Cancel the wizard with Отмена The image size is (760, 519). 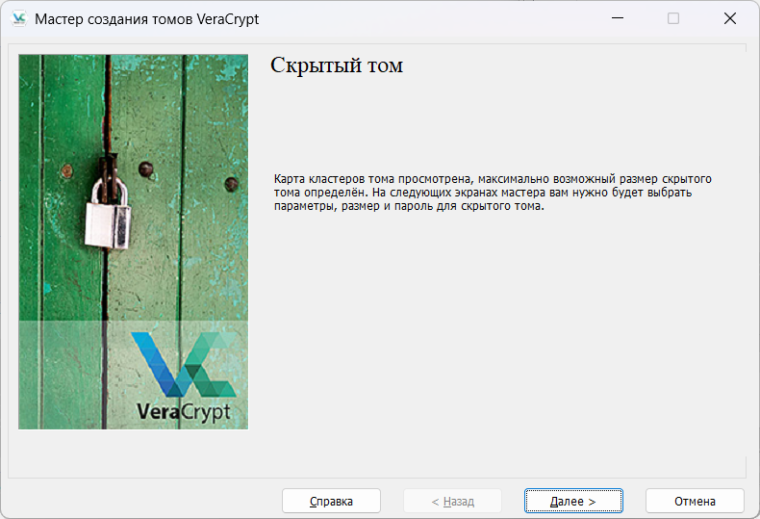[694, 501]
